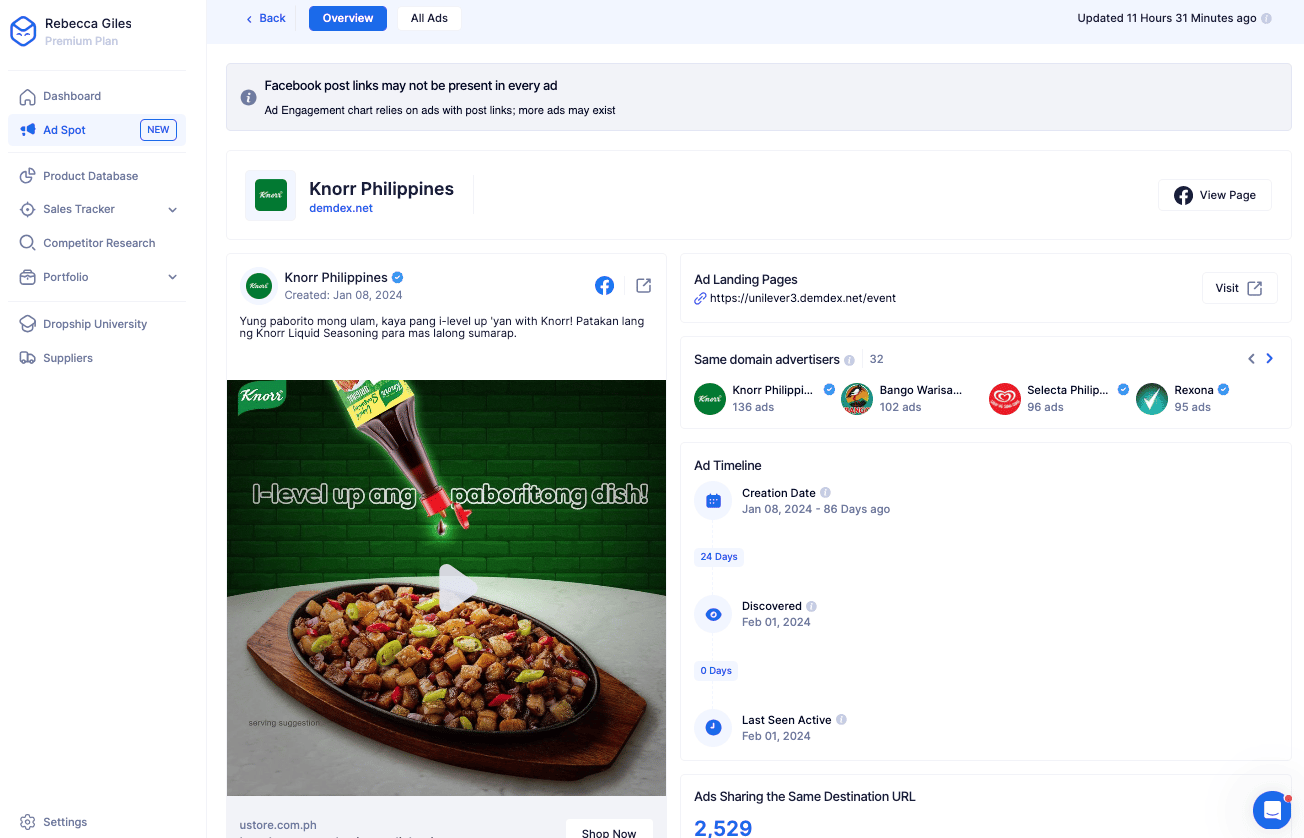Expand the Portfolio sidebar section
This screenshot has width=1304, height=838.
click(x=172, y=277)
